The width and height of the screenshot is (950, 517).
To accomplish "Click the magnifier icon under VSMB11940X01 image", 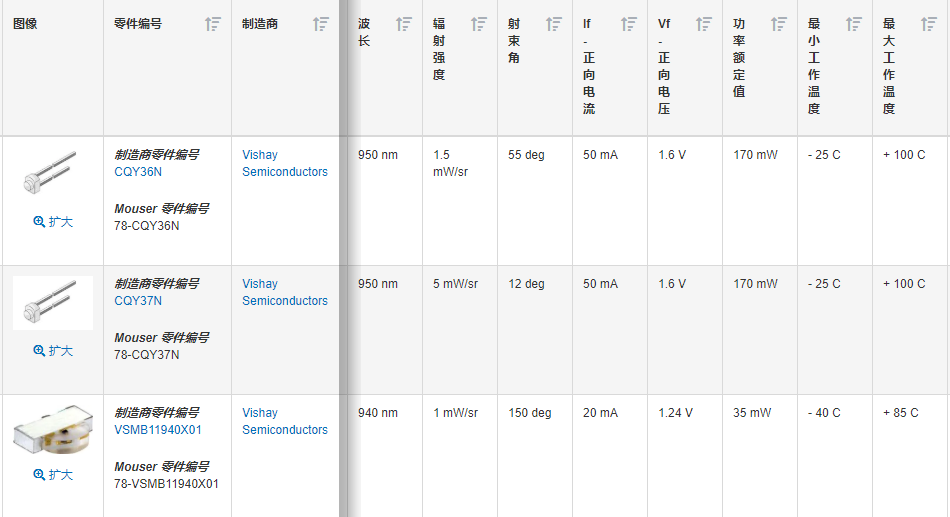I will pyautogui.click(x=39, y=475).
